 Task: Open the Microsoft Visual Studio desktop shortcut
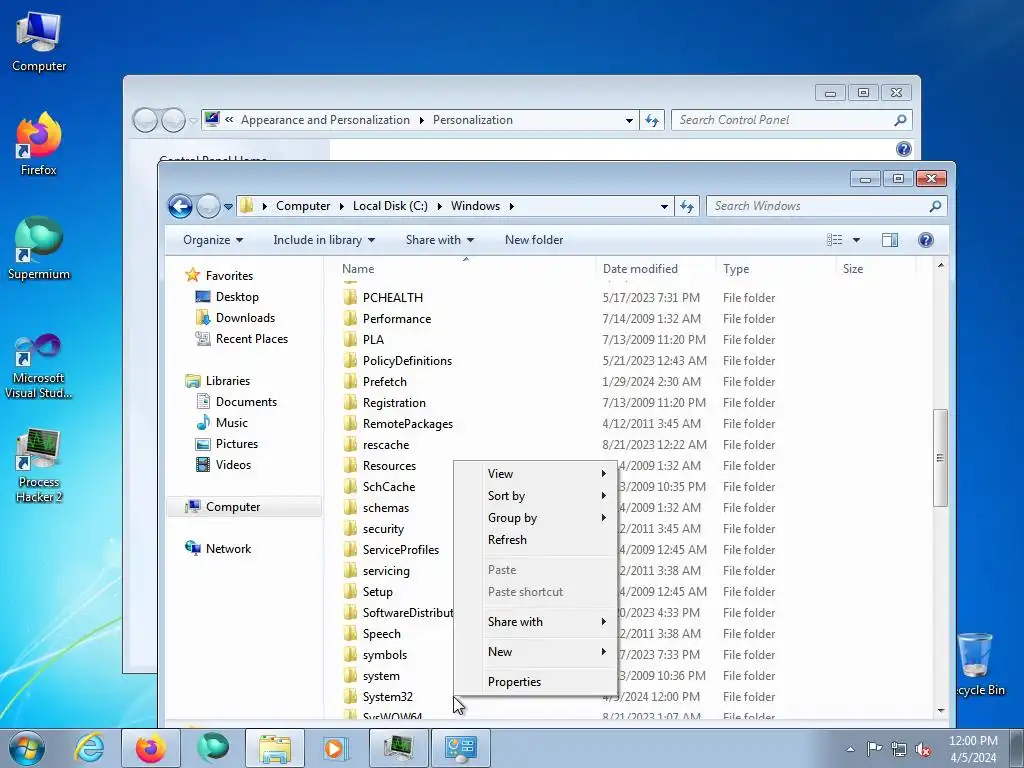click(39, 366)
